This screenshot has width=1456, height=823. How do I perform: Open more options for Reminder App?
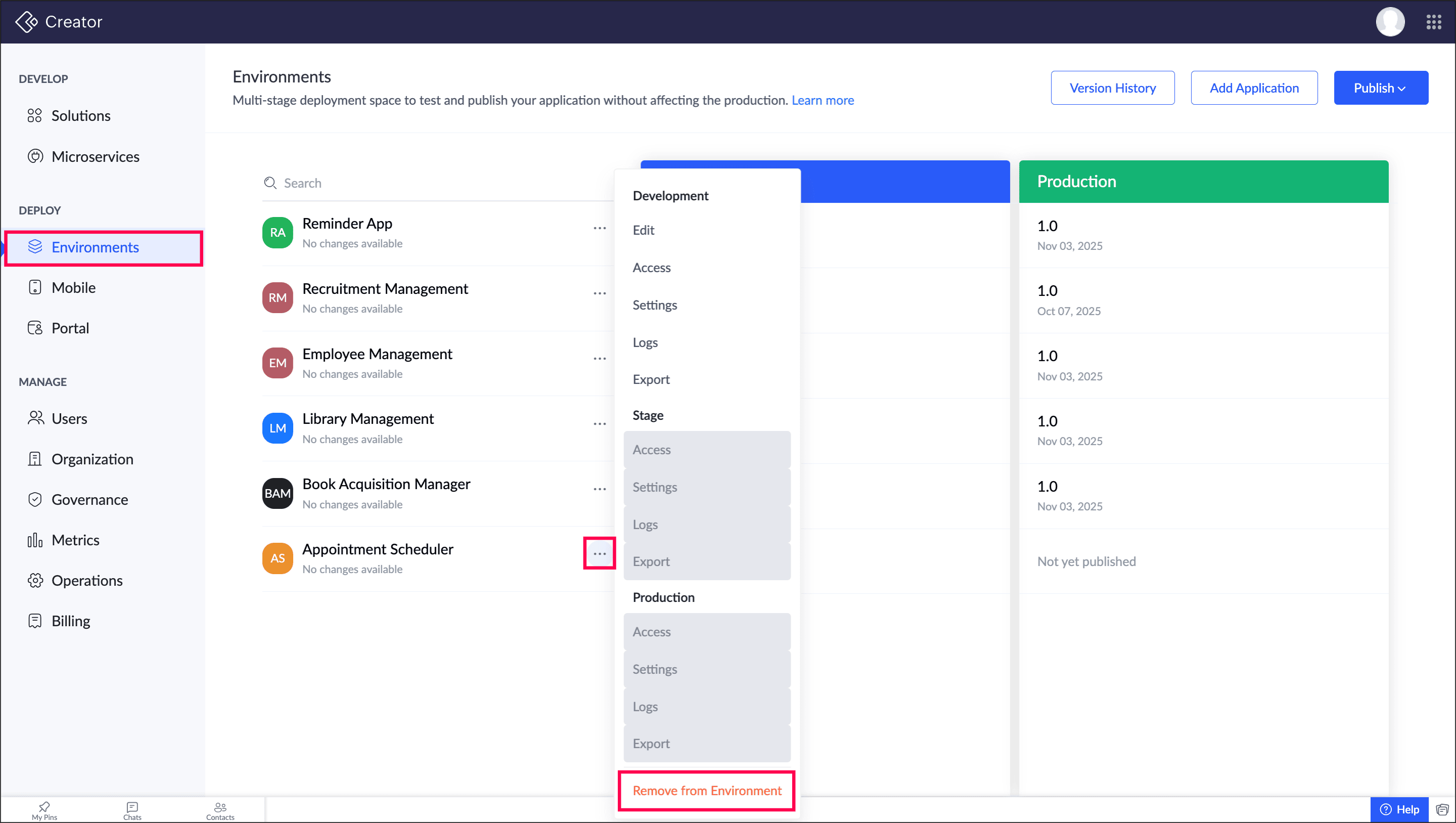[x=599, y=228]
